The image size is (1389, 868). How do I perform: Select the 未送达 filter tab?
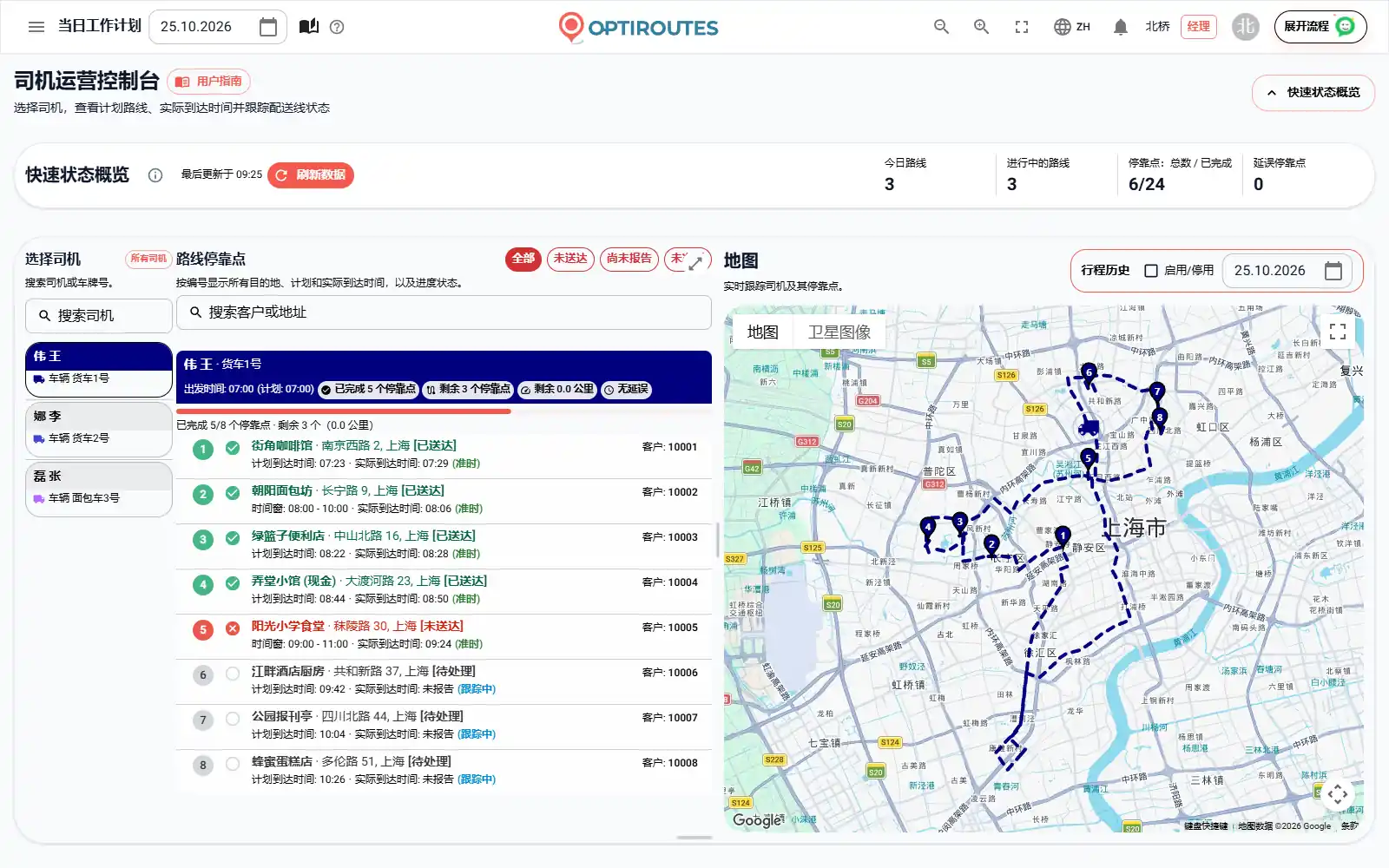coord(570,259)
